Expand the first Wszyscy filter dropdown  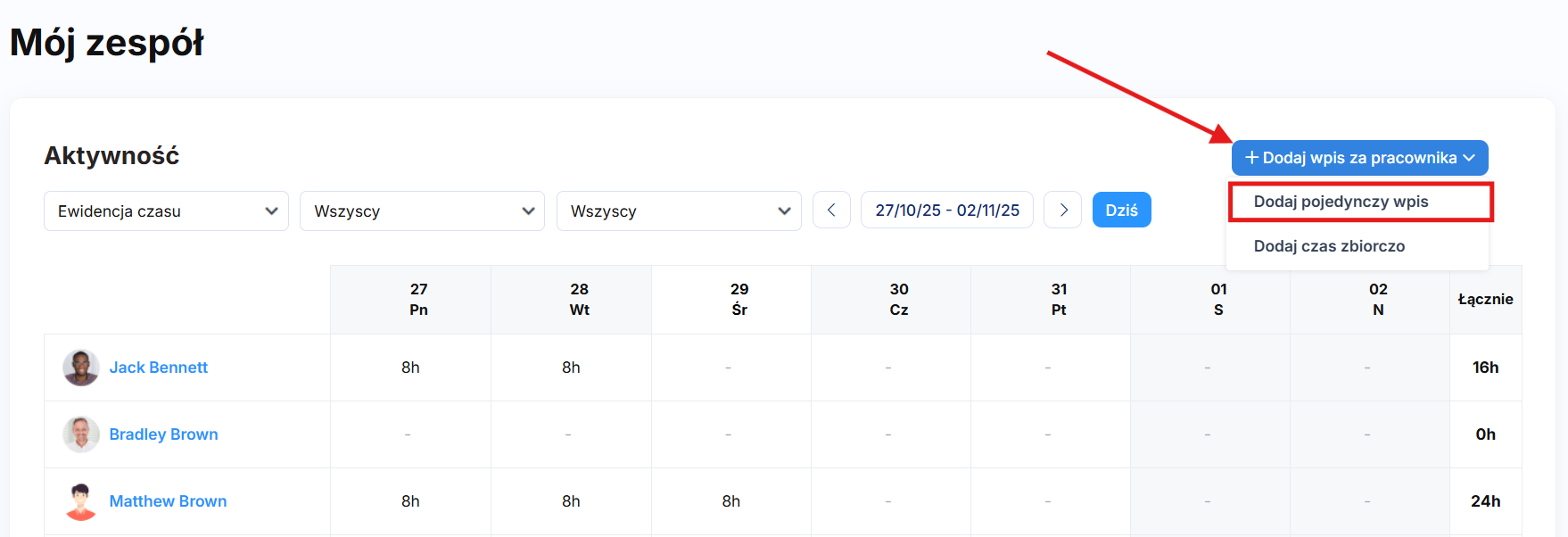(422, 211)
